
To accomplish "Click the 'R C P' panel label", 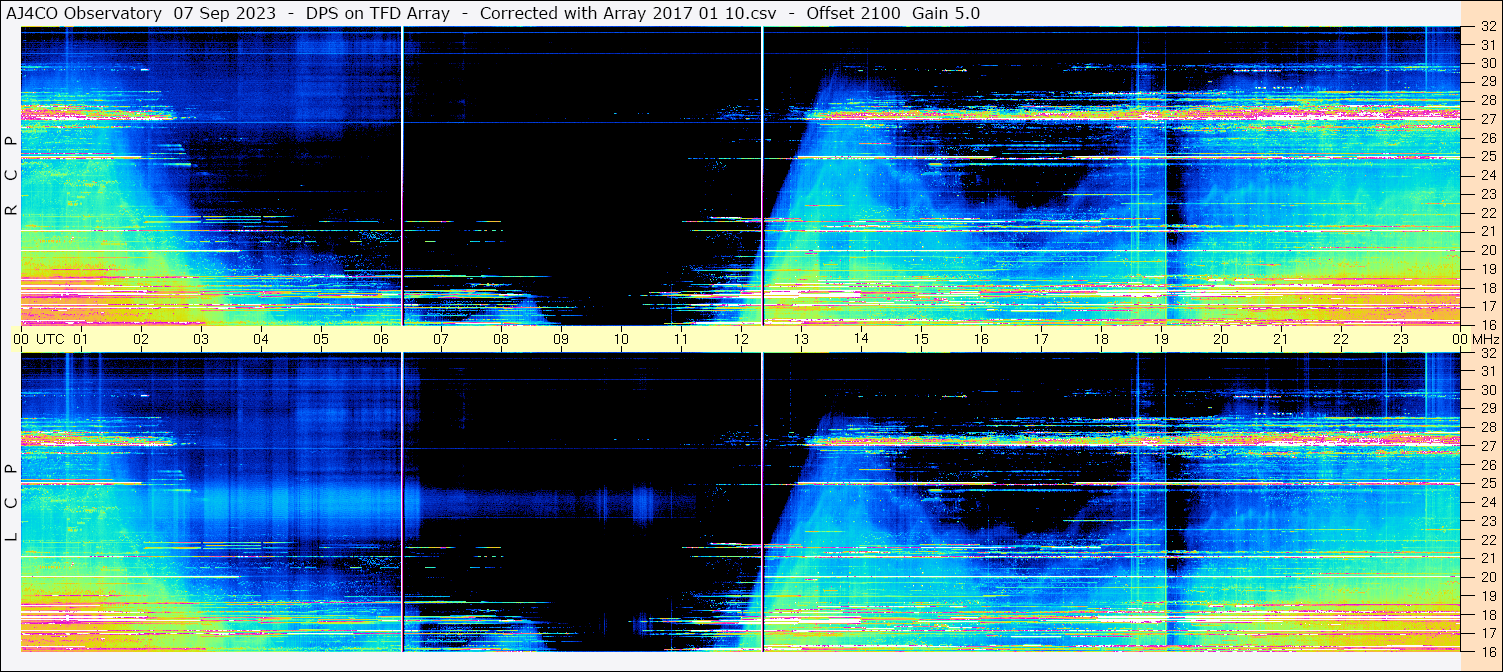I will click(11, 176).
